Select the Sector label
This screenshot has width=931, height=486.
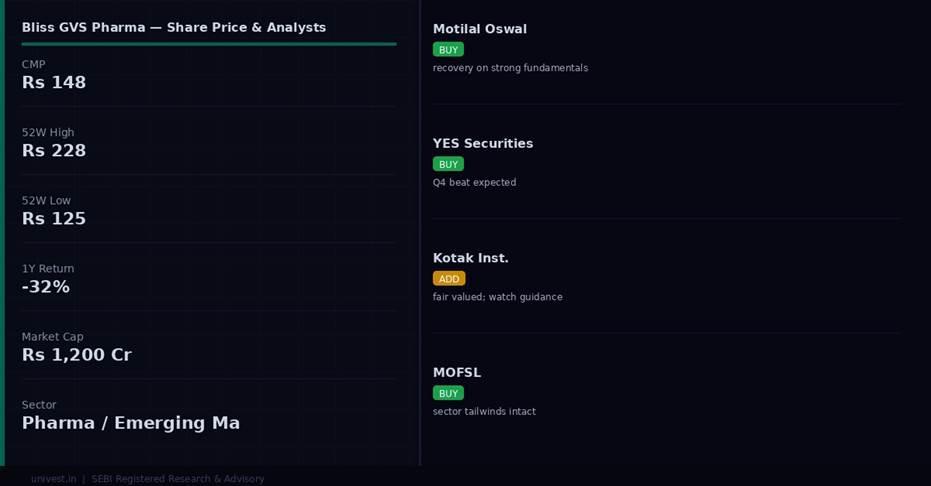[39, 405]
